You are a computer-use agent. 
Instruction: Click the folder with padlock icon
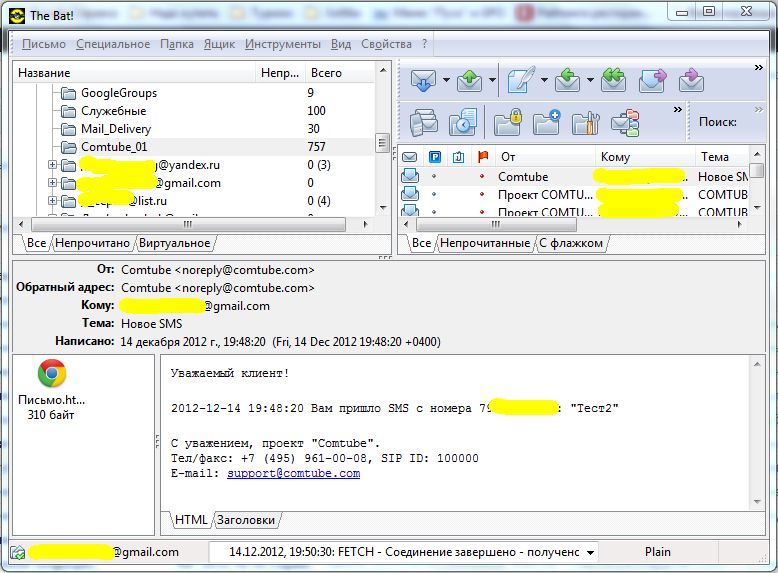coord(508,122)
